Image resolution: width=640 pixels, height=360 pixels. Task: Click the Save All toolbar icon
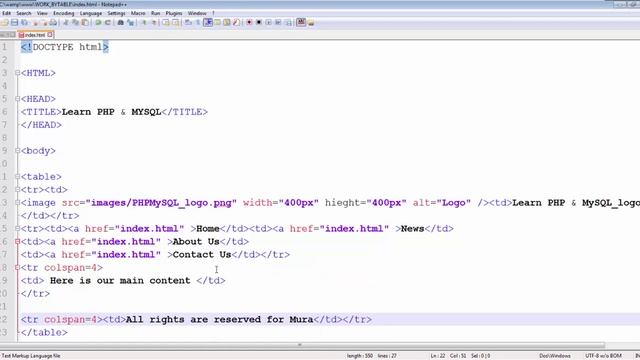(x=24, y=22)
